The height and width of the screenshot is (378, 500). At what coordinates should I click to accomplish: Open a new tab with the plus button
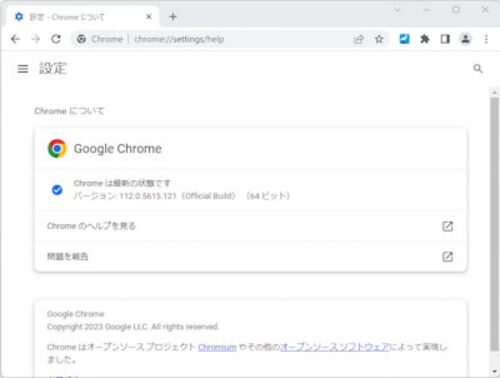tap(173, 17)
